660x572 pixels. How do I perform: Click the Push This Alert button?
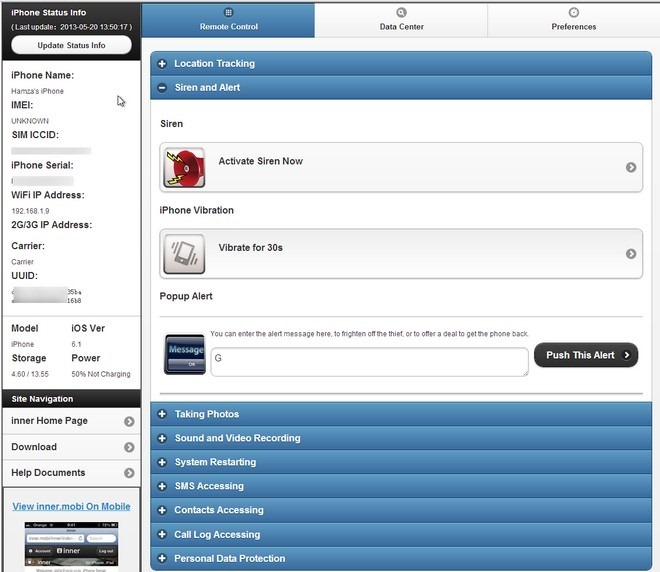586,355
